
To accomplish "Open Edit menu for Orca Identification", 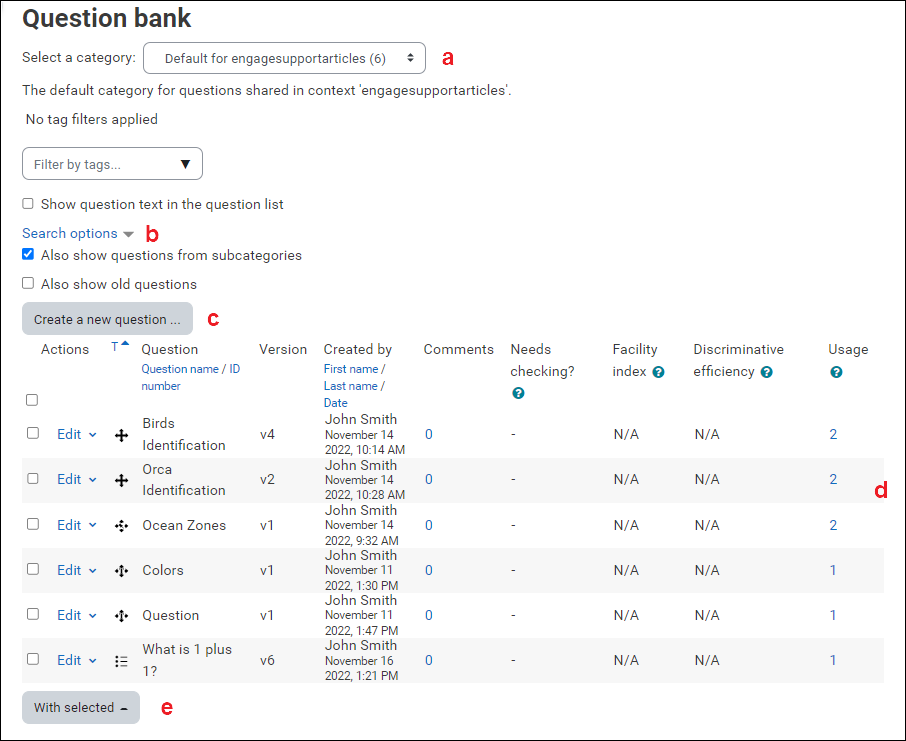I will pos(77,480).
